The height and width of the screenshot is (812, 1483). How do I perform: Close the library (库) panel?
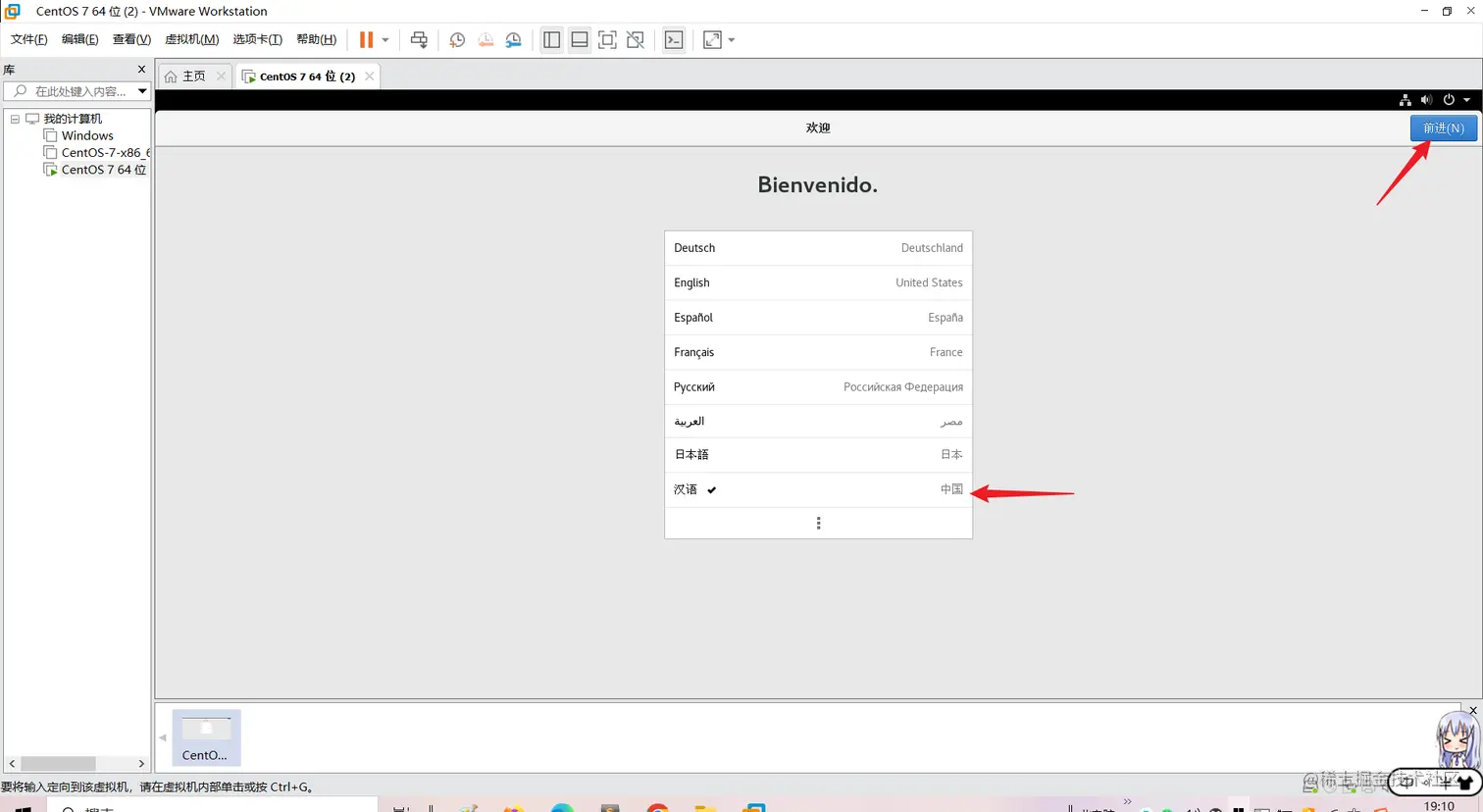pyautogui.click(x=141, y=70)
